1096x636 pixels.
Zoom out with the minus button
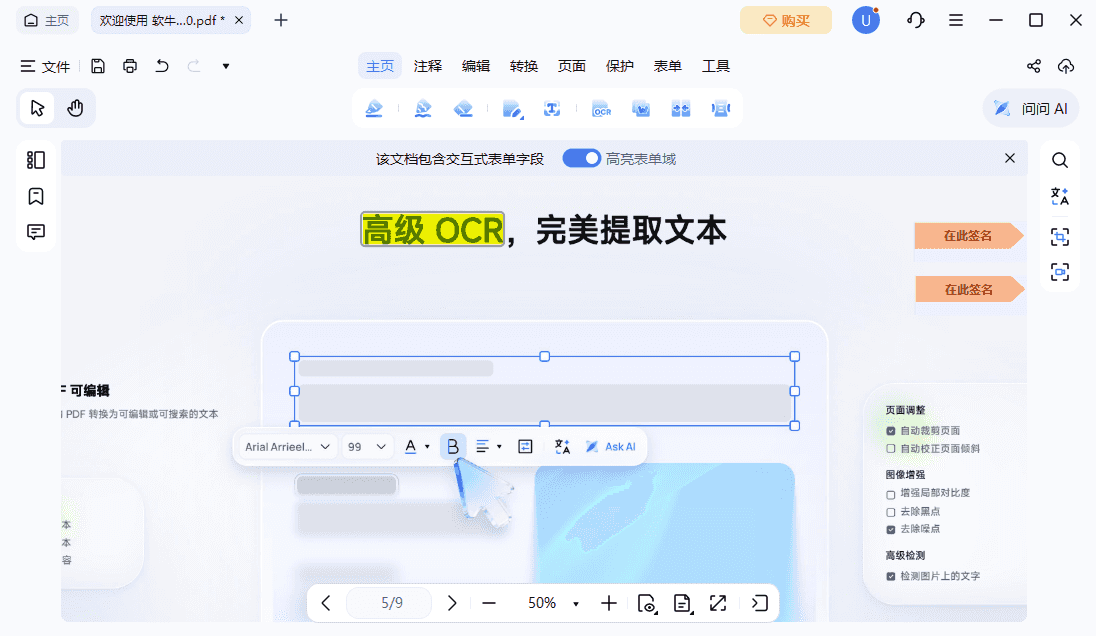click(x=489, y=602)
